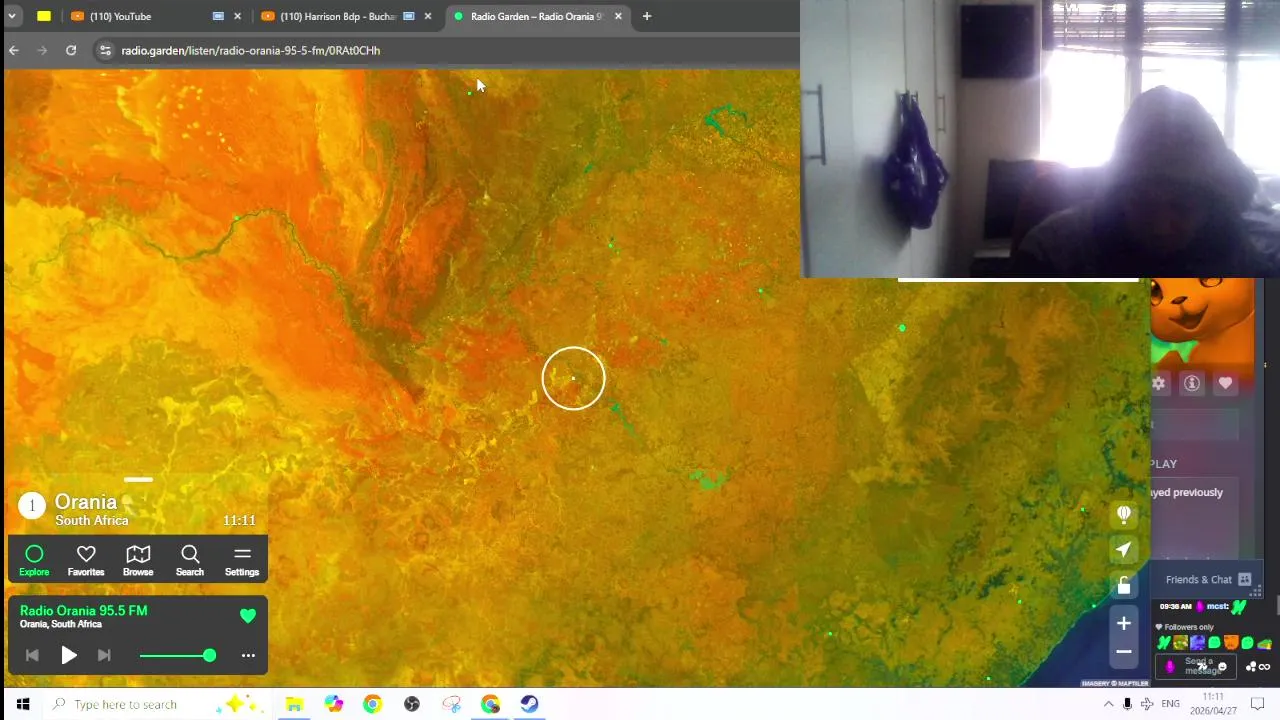
Task: Open OBS Studio from the taskbar
Action: [412, 704]
